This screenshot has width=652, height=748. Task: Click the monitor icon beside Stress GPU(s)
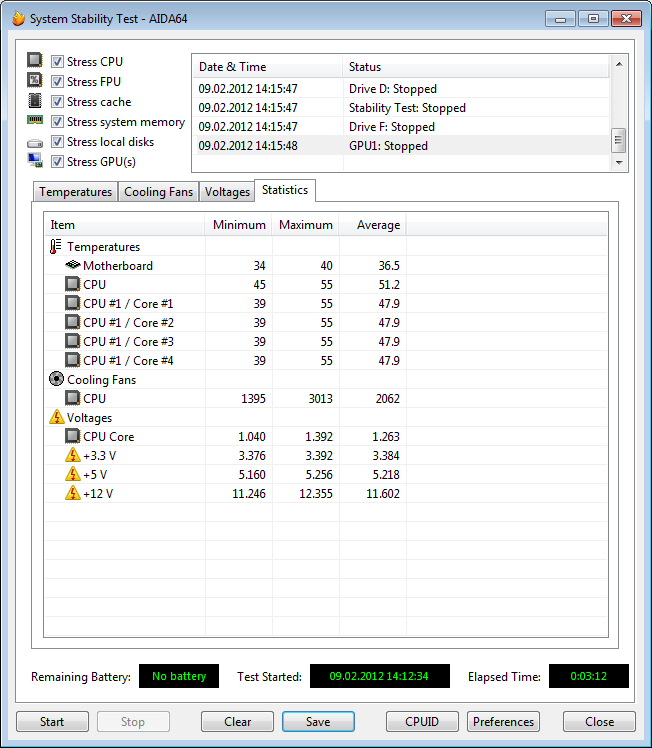(x=35, y=161)
